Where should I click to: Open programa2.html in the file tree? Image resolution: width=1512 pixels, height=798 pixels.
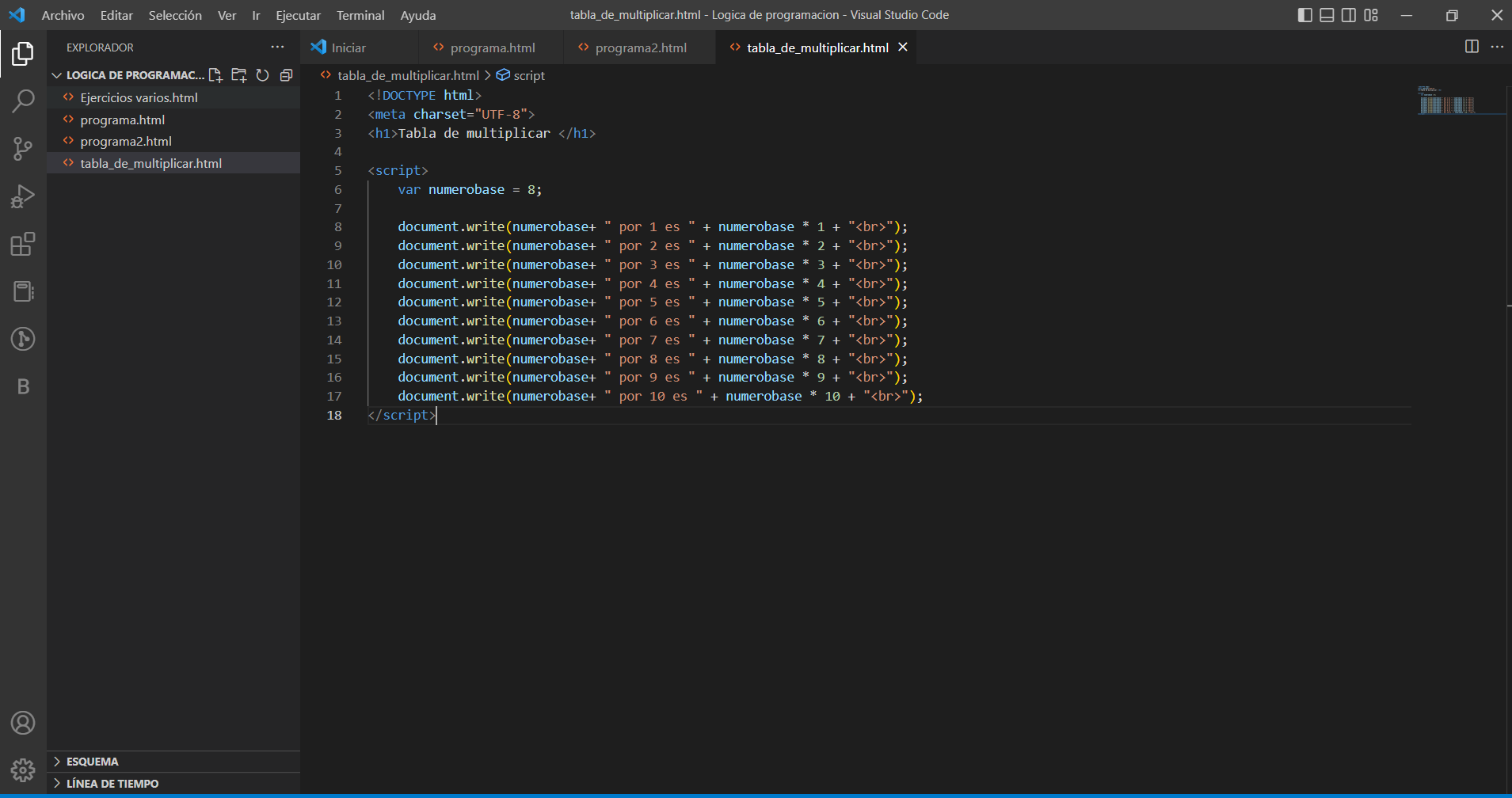pyautogui.click(x=173, y=141)
